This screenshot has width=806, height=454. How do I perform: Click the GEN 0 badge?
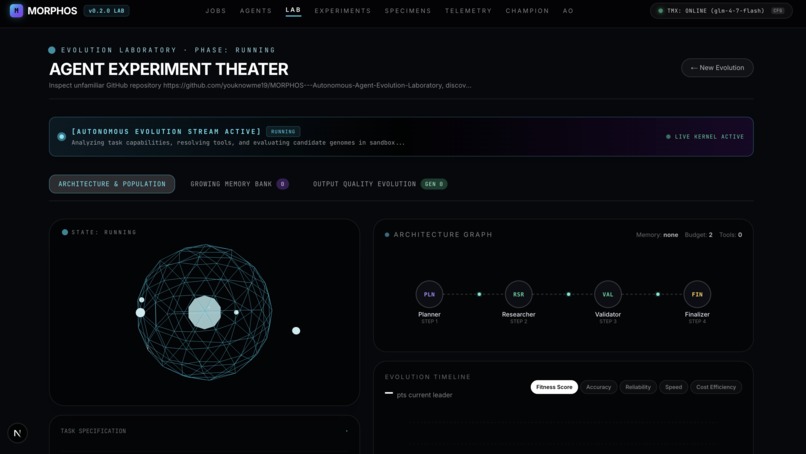pyautogui.click(x=434, y=184)
